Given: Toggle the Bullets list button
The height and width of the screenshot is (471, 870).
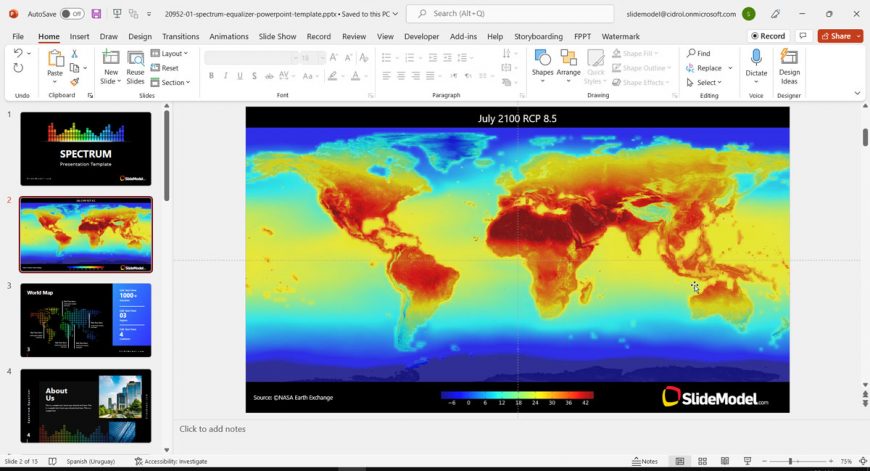Looking at the screenshot, I should click(x=387, y=58).
